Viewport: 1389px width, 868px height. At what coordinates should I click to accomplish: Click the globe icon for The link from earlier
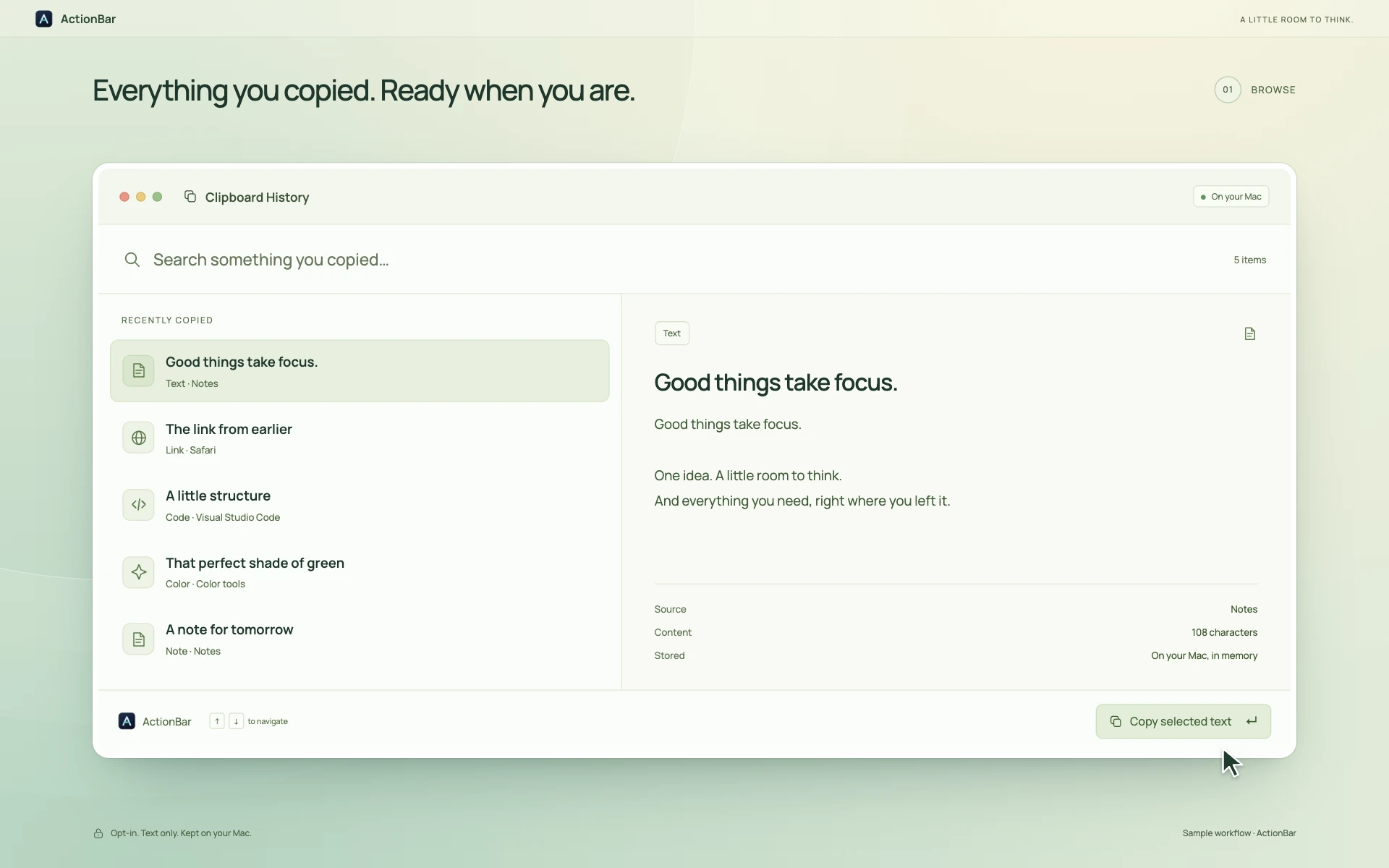138,438
